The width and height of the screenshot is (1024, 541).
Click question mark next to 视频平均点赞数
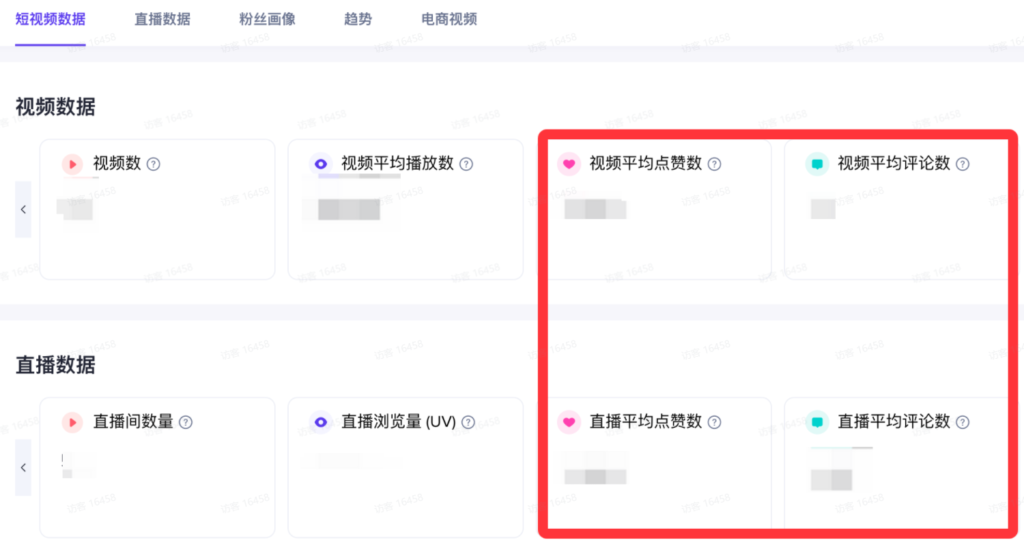[x=714, y=164]
